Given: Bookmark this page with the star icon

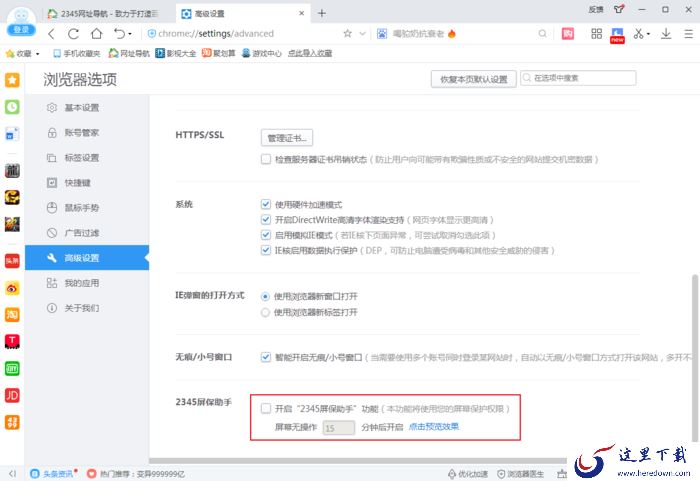Looking at the screenshot, I should click(x=347, y=33).
